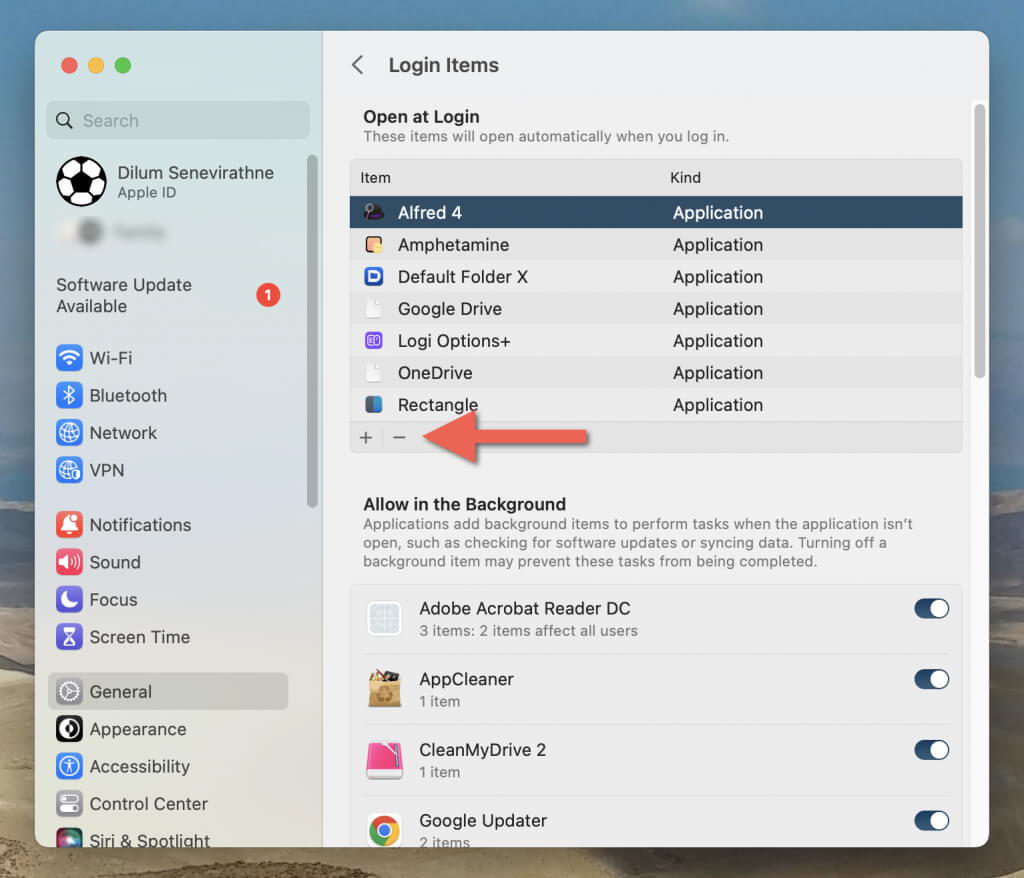Viewport: 1024px width, 878px height.
Task: Toggle CleanMyDrive 2 background item
Action: point(931,749)
